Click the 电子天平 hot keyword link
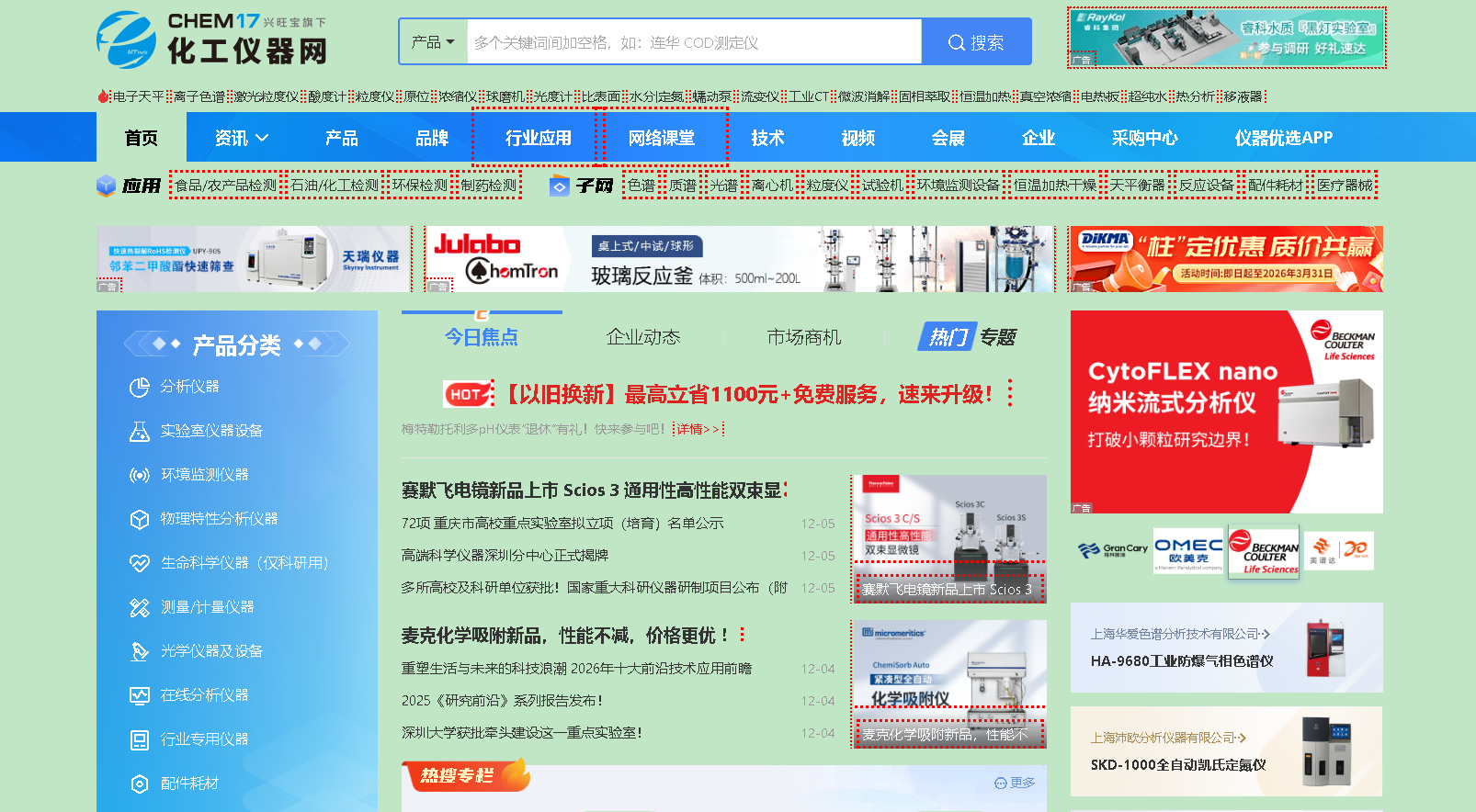Screen dimensions: 1476x812 (139, 96)
